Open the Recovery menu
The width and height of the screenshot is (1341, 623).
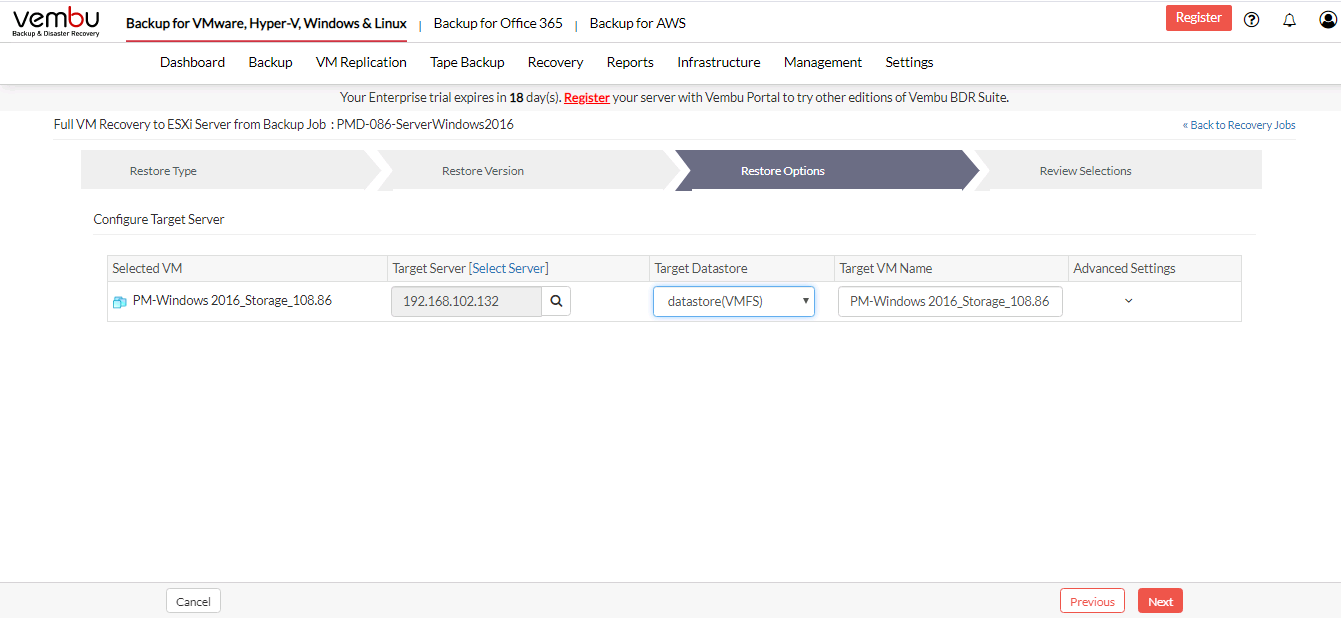[555, 62]
